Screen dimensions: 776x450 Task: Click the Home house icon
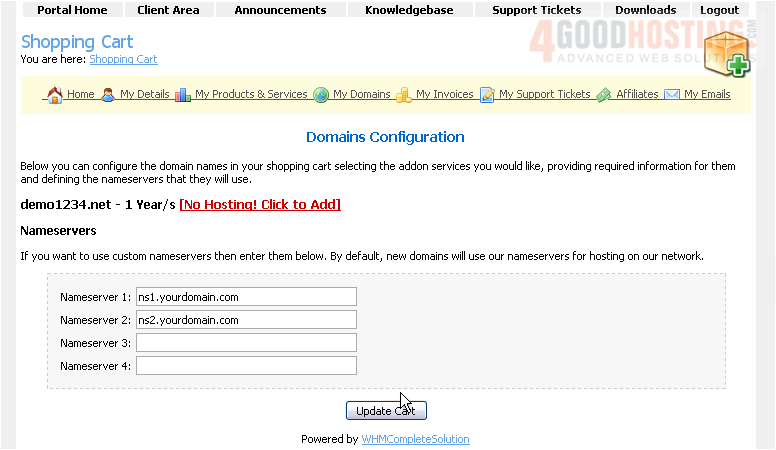pyautogui.click(x=54, y=95)
